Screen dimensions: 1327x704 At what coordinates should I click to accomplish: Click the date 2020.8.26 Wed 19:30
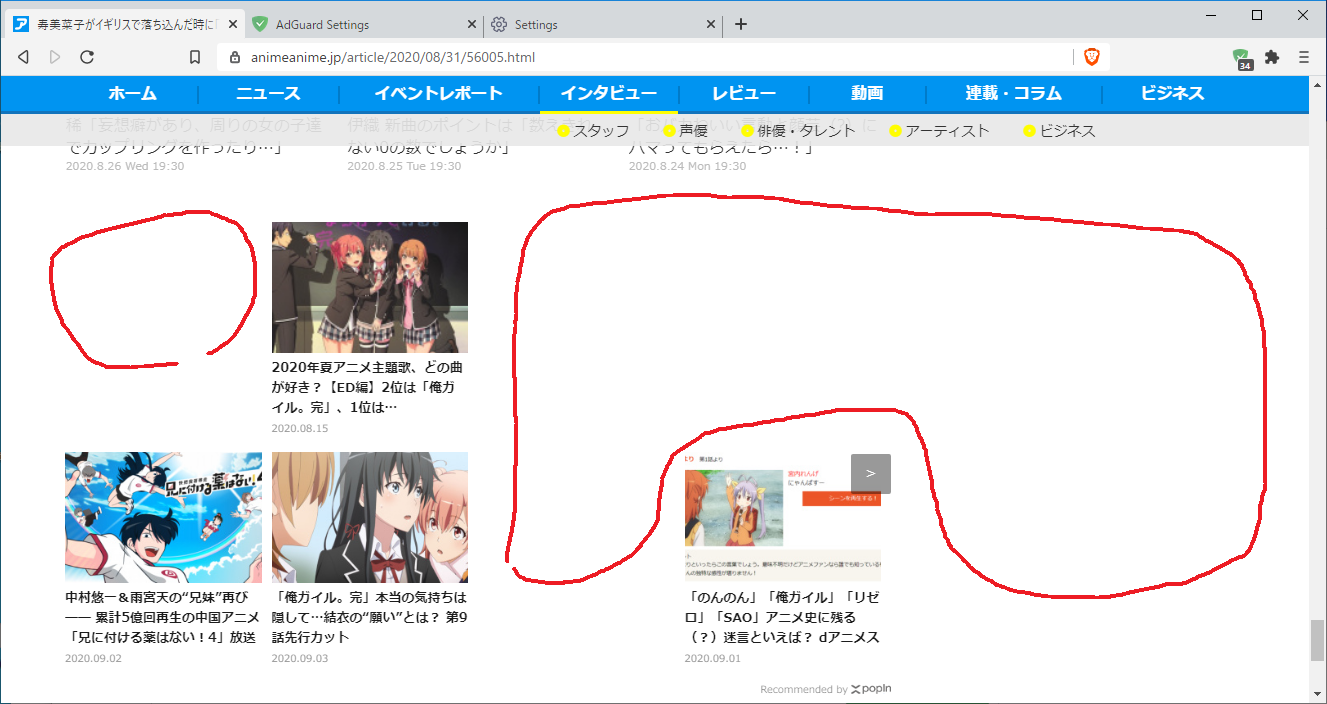tap(125, 166)
